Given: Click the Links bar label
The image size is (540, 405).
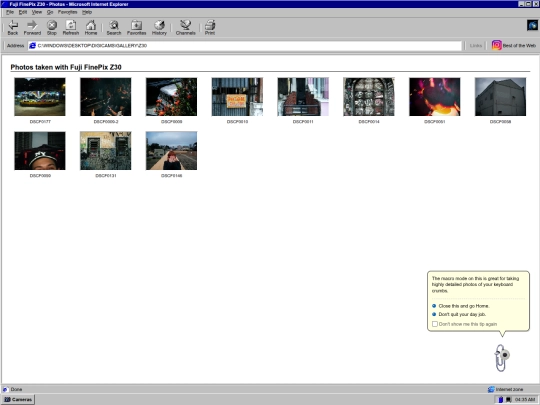Looking at the screenshot, I should tap(476, 45).
